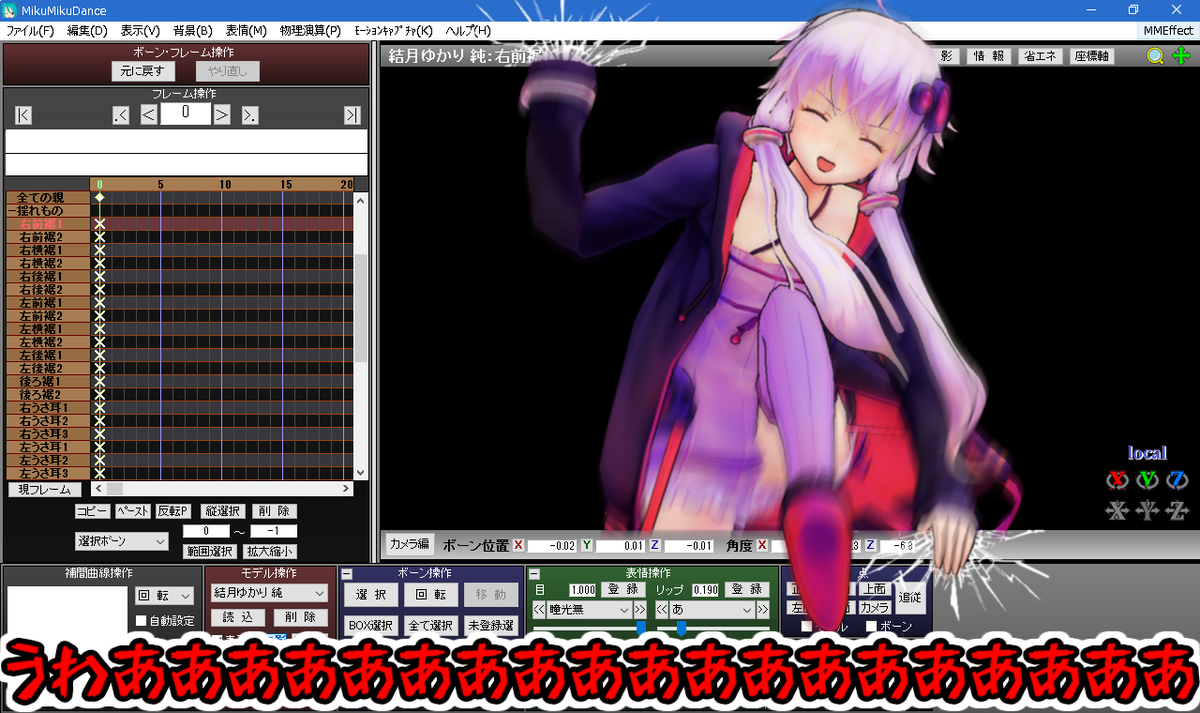
Task: Select next eye morph with '>>' button
Action: tap(640, 609)
